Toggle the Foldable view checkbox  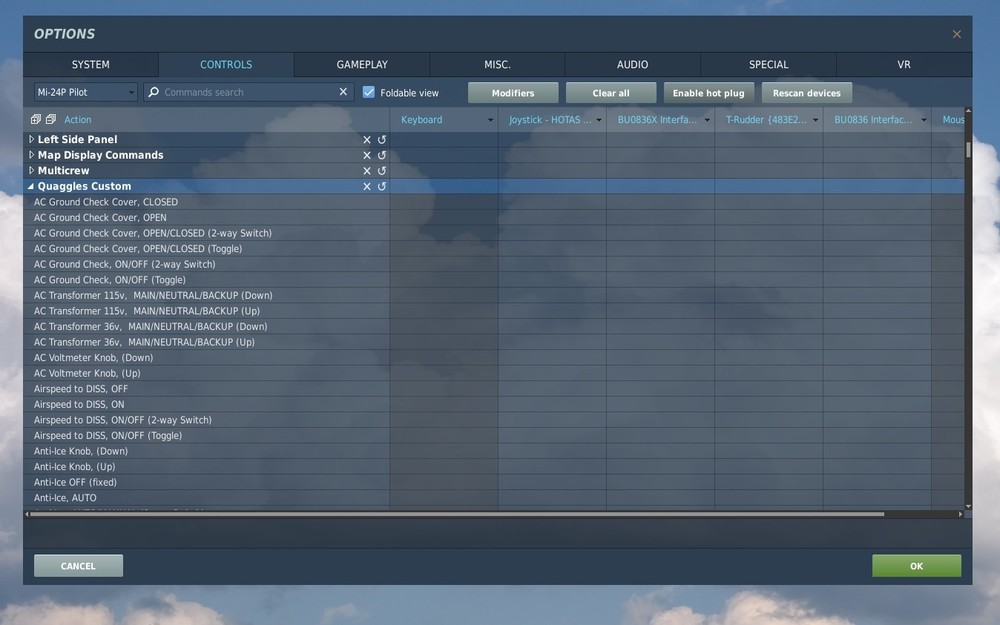coord(369,92)
